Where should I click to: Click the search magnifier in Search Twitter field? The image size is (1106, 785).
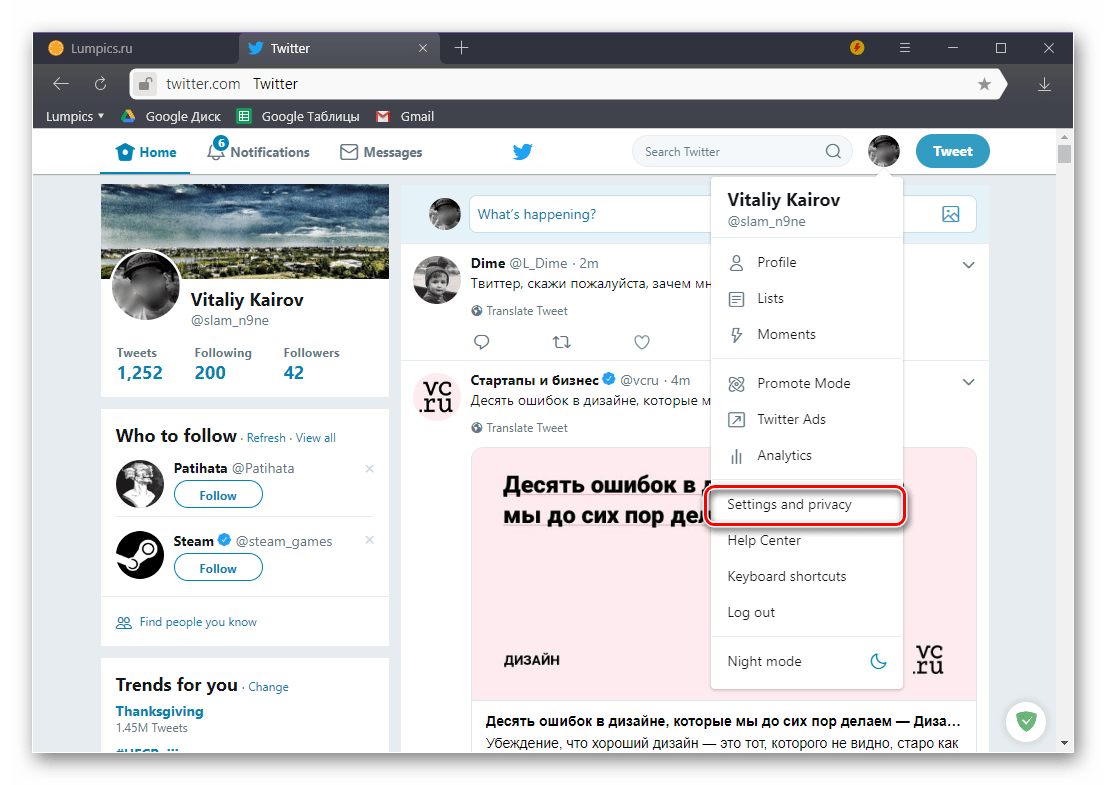tap(833, 151)
